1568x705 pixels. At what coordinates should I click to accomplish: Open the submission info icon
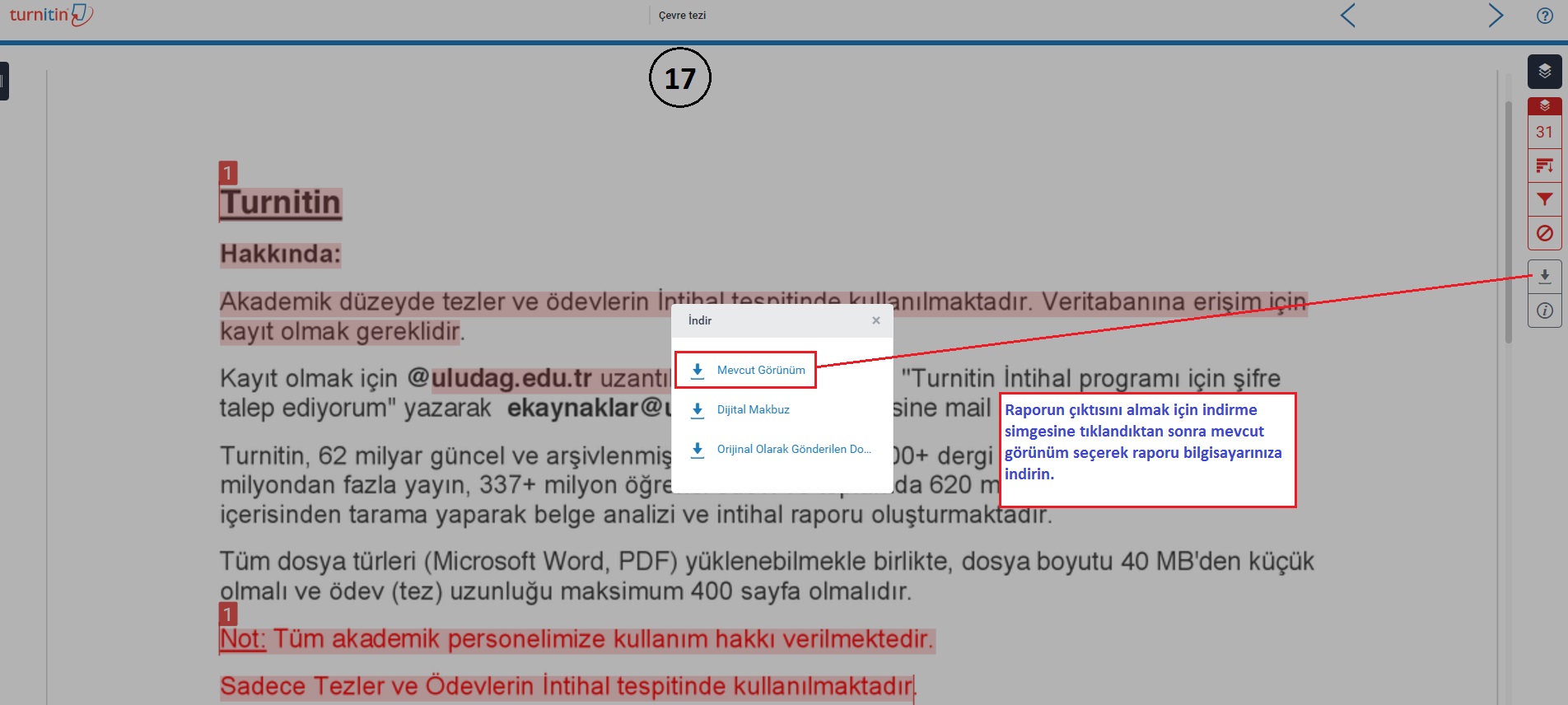(x=1545, y=310)
